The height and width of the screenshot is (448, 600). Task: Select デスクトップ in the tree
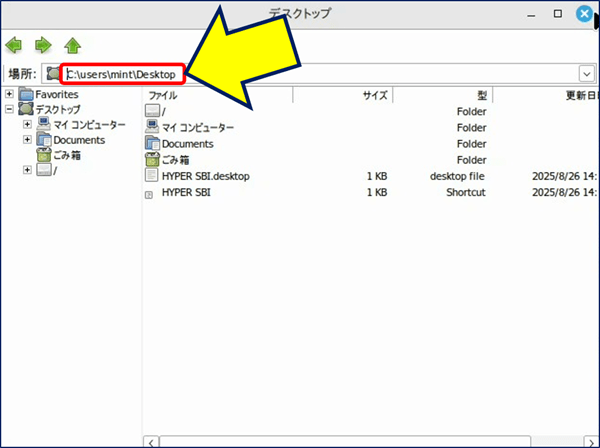58,109
